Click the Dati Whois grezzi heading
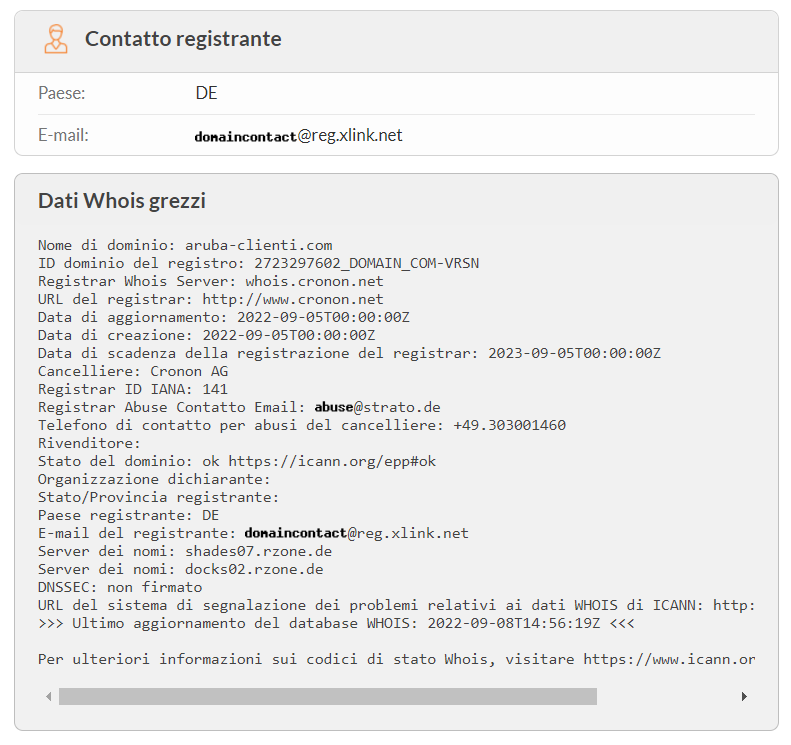 click(x=122, y=201)
